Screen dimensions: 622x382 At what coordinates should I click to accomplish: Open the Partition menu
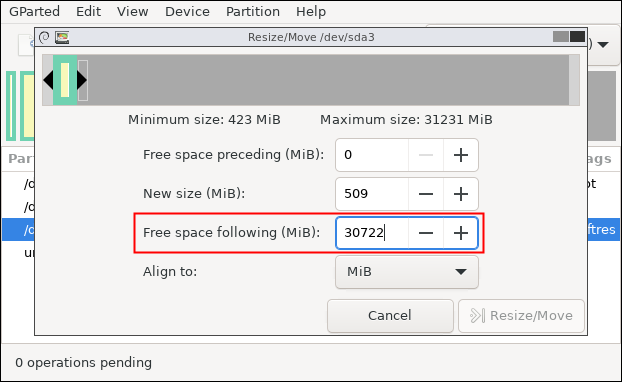point(253,12)
